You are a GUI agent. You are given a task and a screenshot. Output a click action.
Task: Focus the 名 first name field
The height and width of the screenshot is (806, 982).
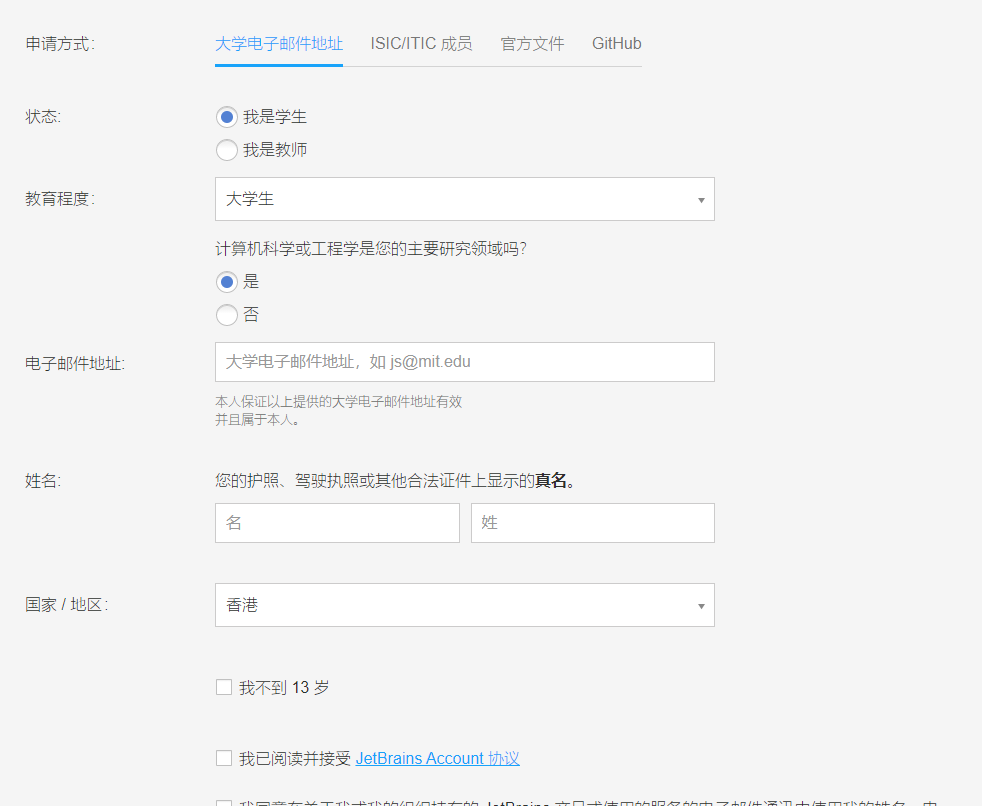[x=337, y=523]
